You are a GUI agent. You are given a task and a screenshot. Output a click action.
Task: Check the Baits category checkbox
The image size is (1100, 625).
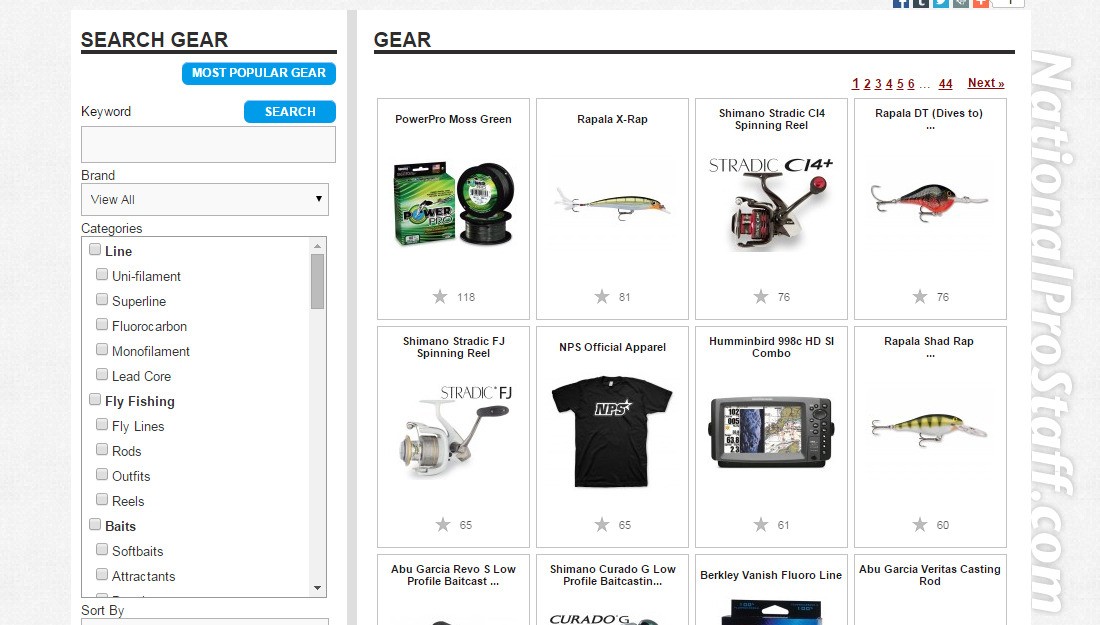click(95, 524)
